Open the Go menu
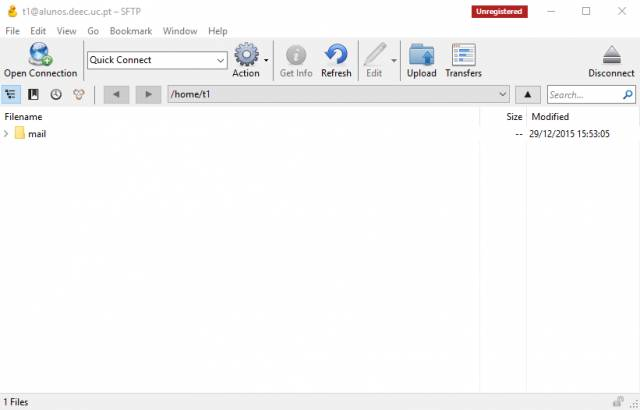This screenshot has height=410, width=640. coord(93,31)
